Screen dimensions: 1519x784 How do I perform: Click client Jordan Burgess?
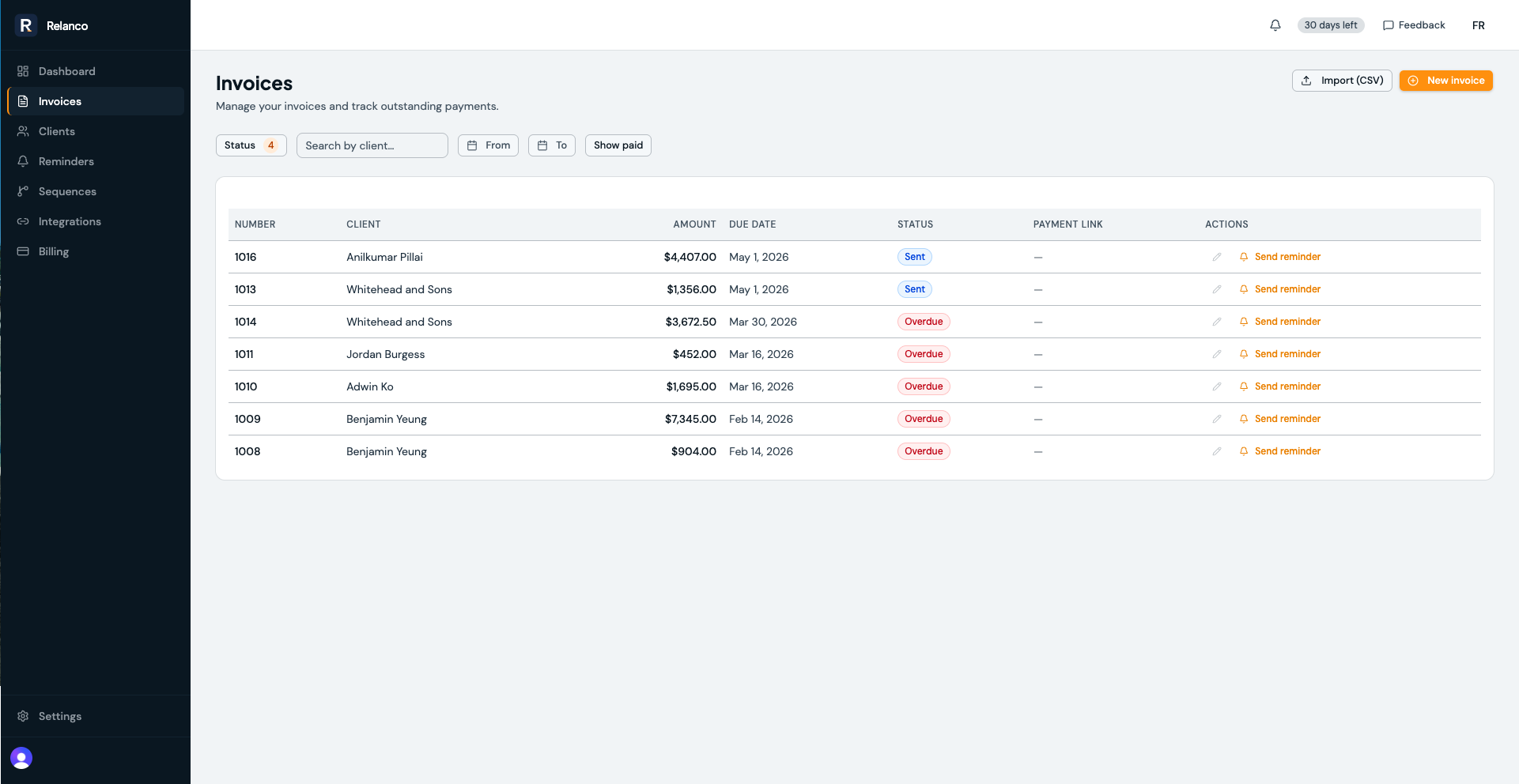pos(385,354)
